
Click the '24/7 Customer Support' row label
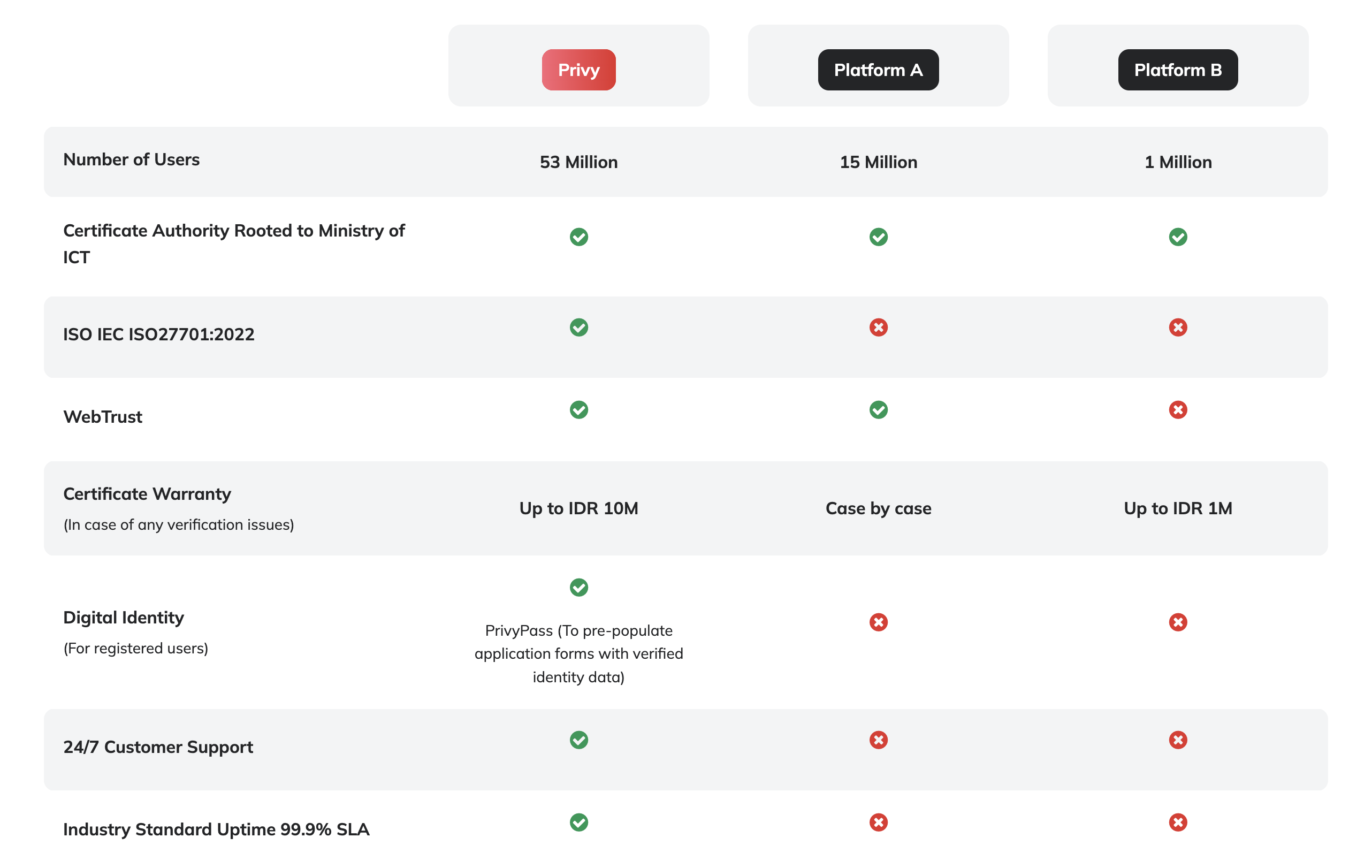coord(158,747)
